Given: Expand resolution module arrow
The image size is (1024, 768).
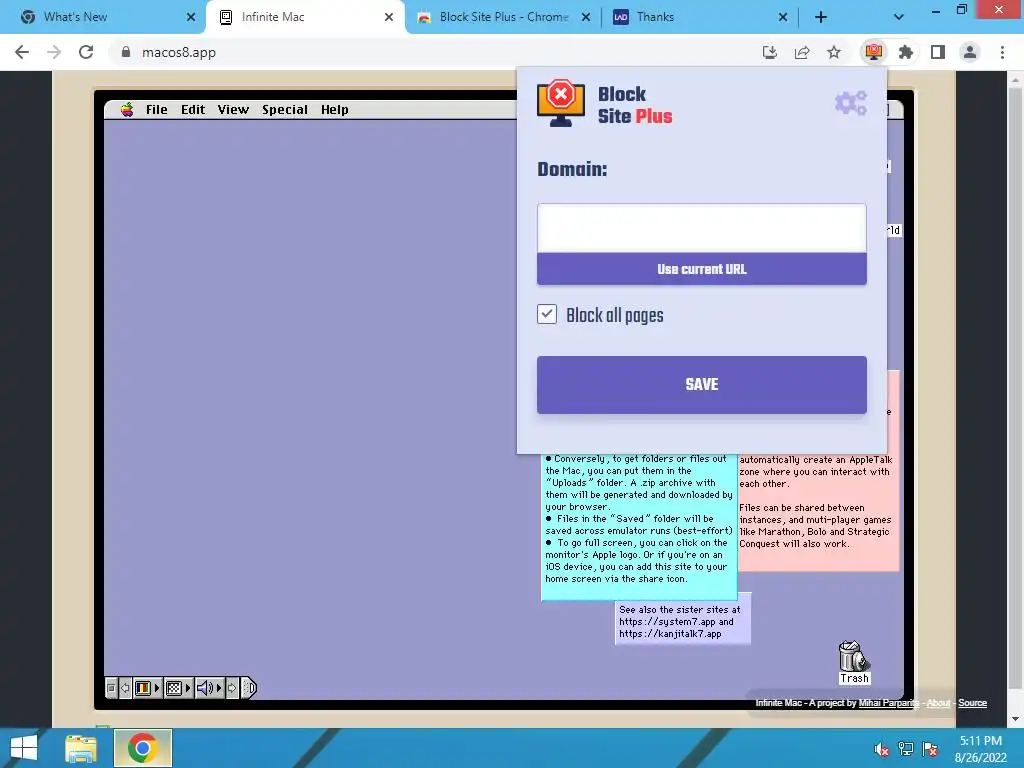Looking at the screenshot, I should point(188,688).
